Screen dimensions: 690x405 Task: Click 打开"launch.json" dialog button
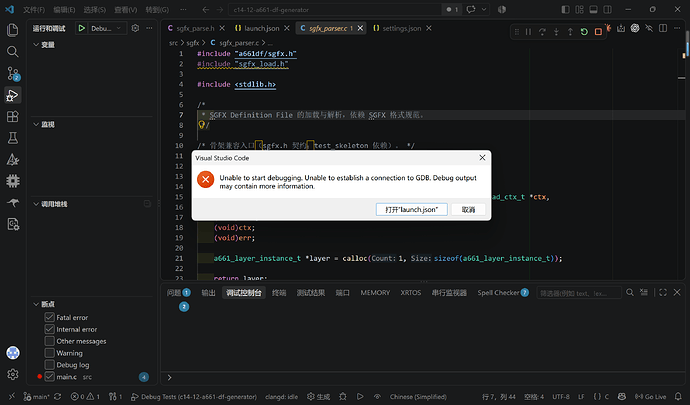click(x=411, y=210)
